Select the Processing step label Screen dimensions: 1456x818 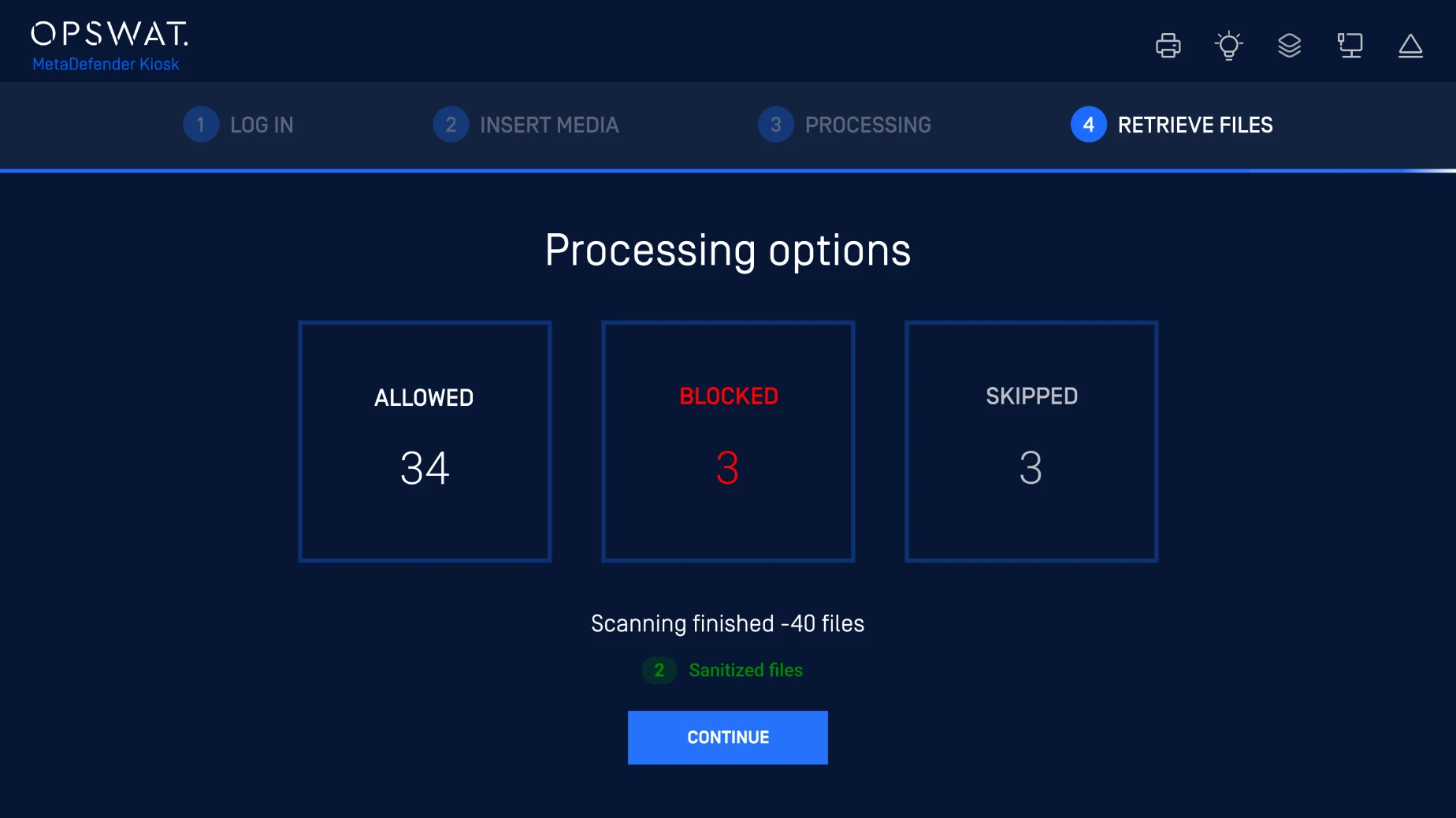click(x=867, y=125)
